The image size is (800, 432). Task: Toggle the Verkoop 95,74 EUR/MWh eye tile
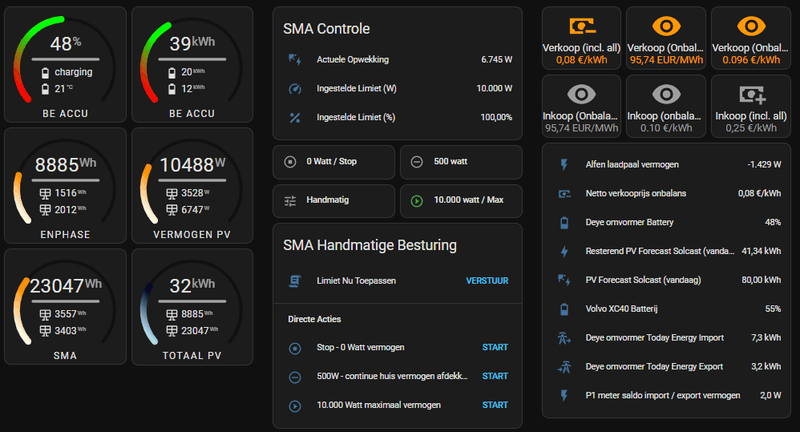pyautogui.click(x=667, y=39)
